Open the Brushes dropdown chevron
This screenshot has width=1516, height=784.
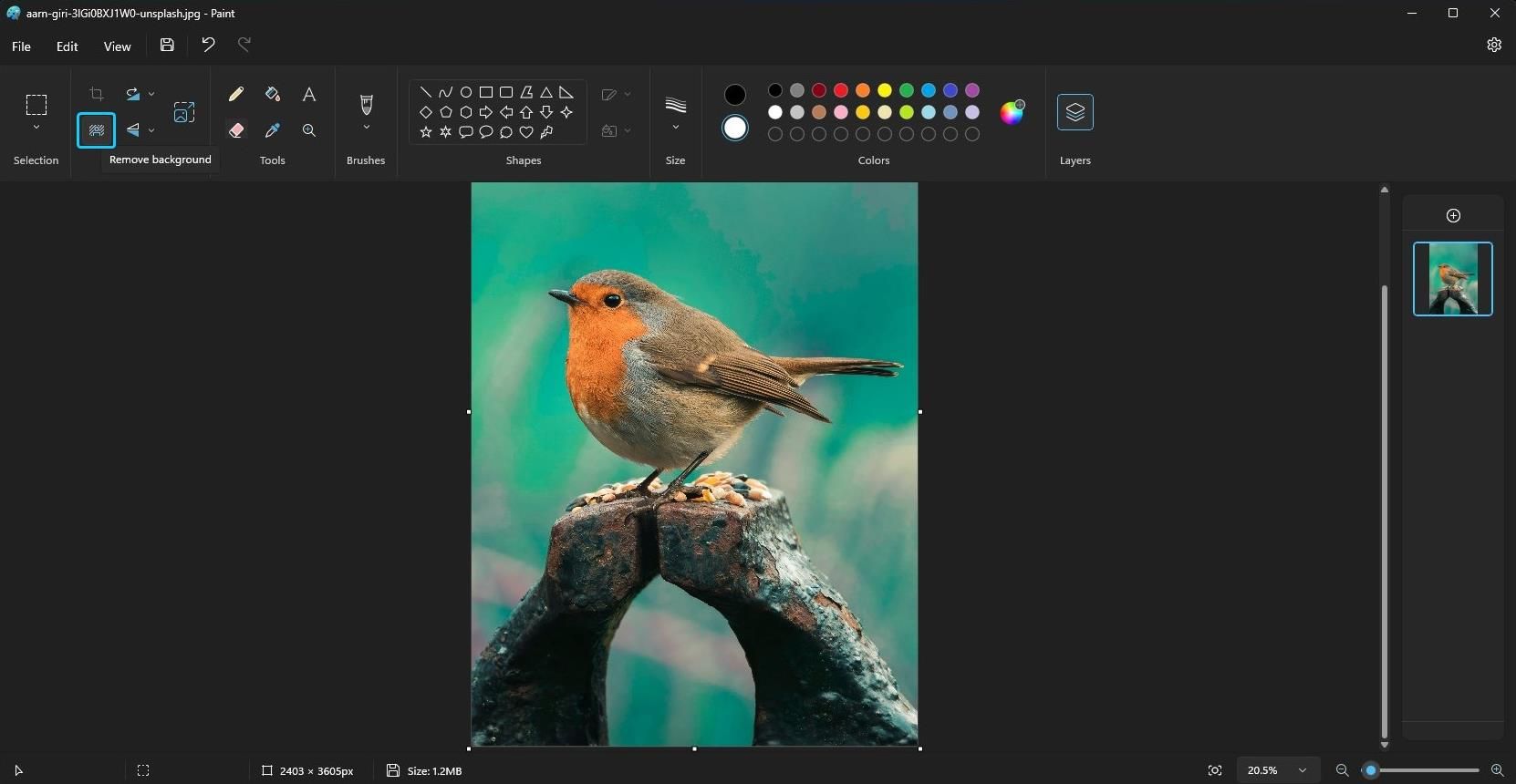tap(366, 128)
